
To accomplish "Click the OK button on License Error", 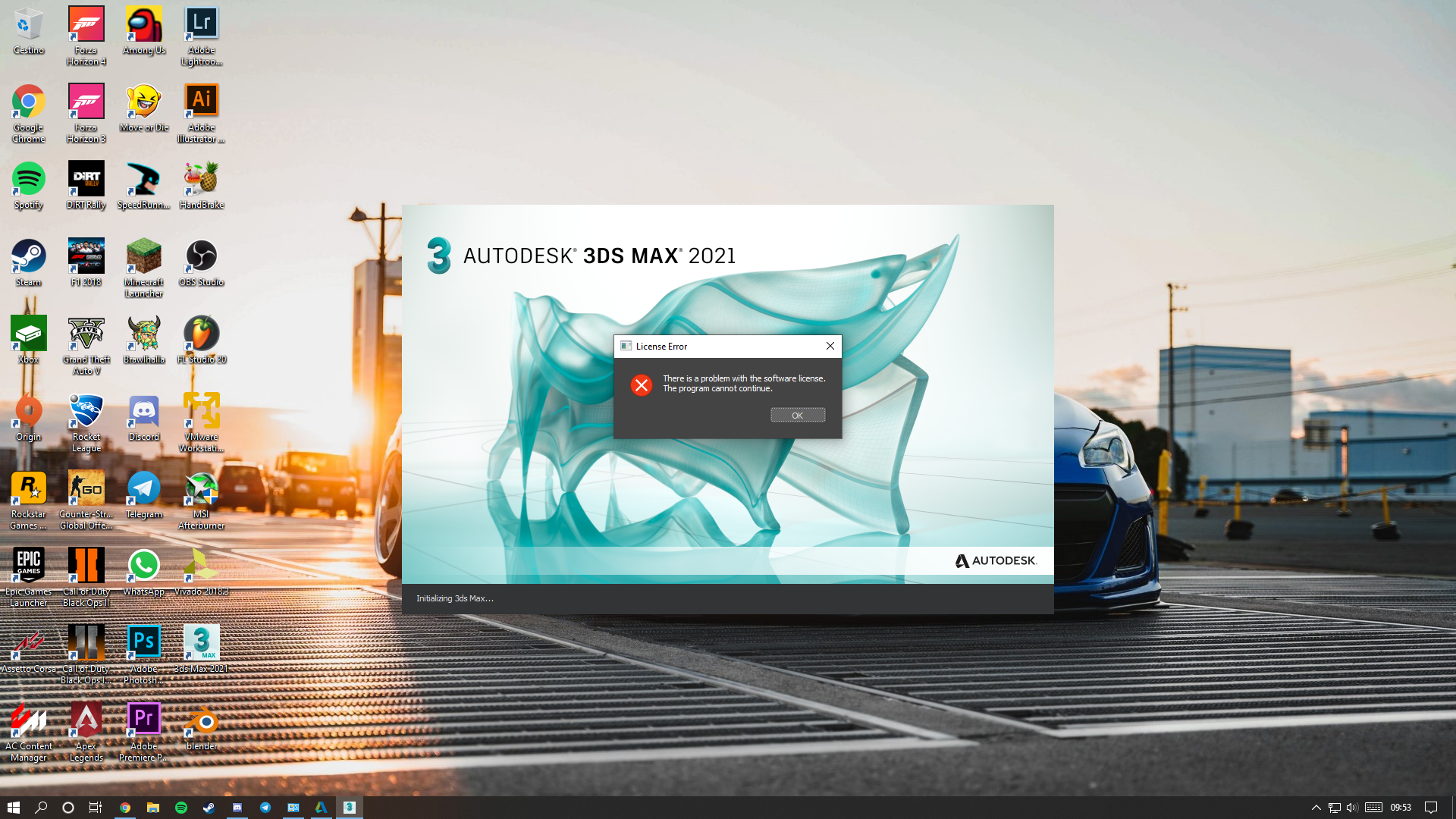I will point(797,415).
